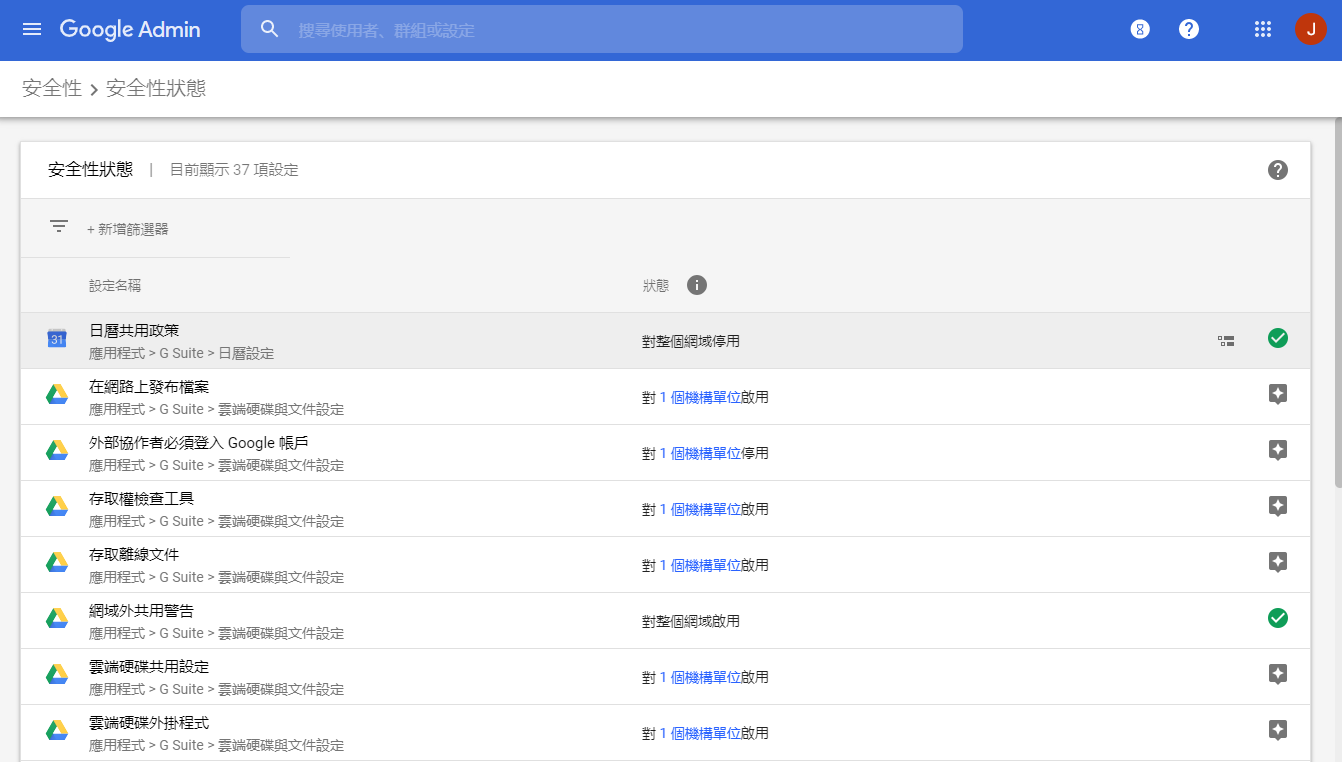Viewport: 1342px width, 762px height.
Task: Click the list detail icon in 日曆共用政策 row
Action: click(1226, 341)
